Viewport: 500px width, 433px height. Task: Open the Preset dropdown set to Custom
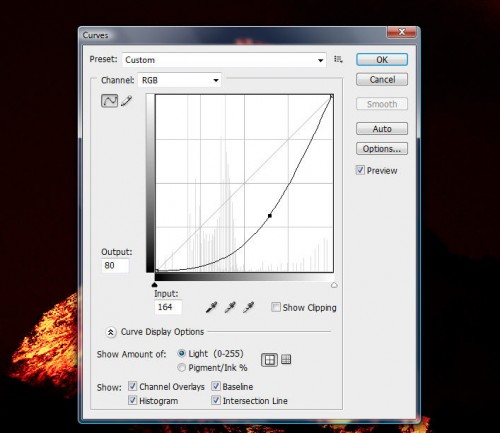pyautogui.click(x=224, y=60)
